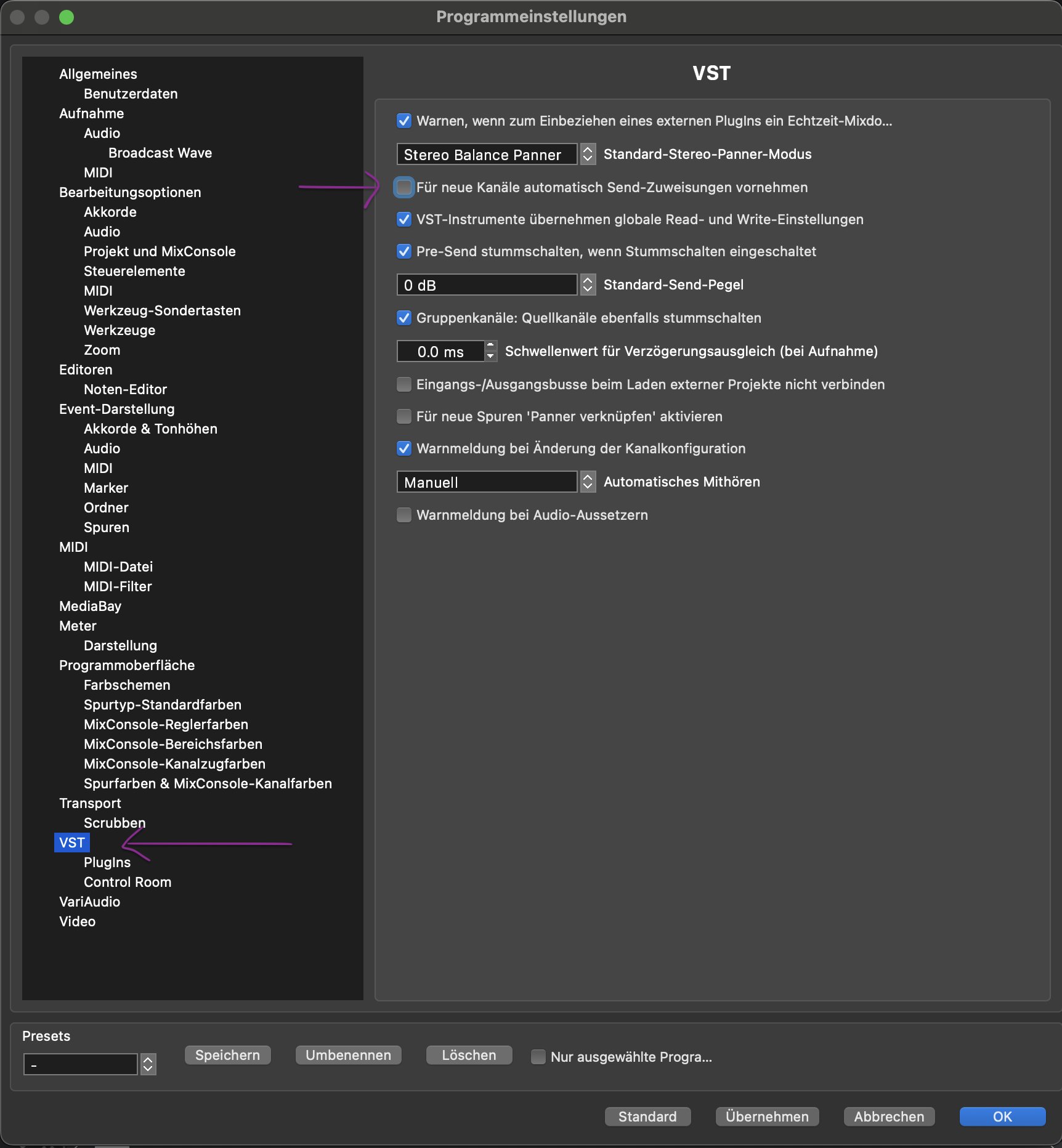Enable 'Panner verknüpfen' for new tracks
The height and width of the screenshot is (1148, 1062).
pos(404,416)
